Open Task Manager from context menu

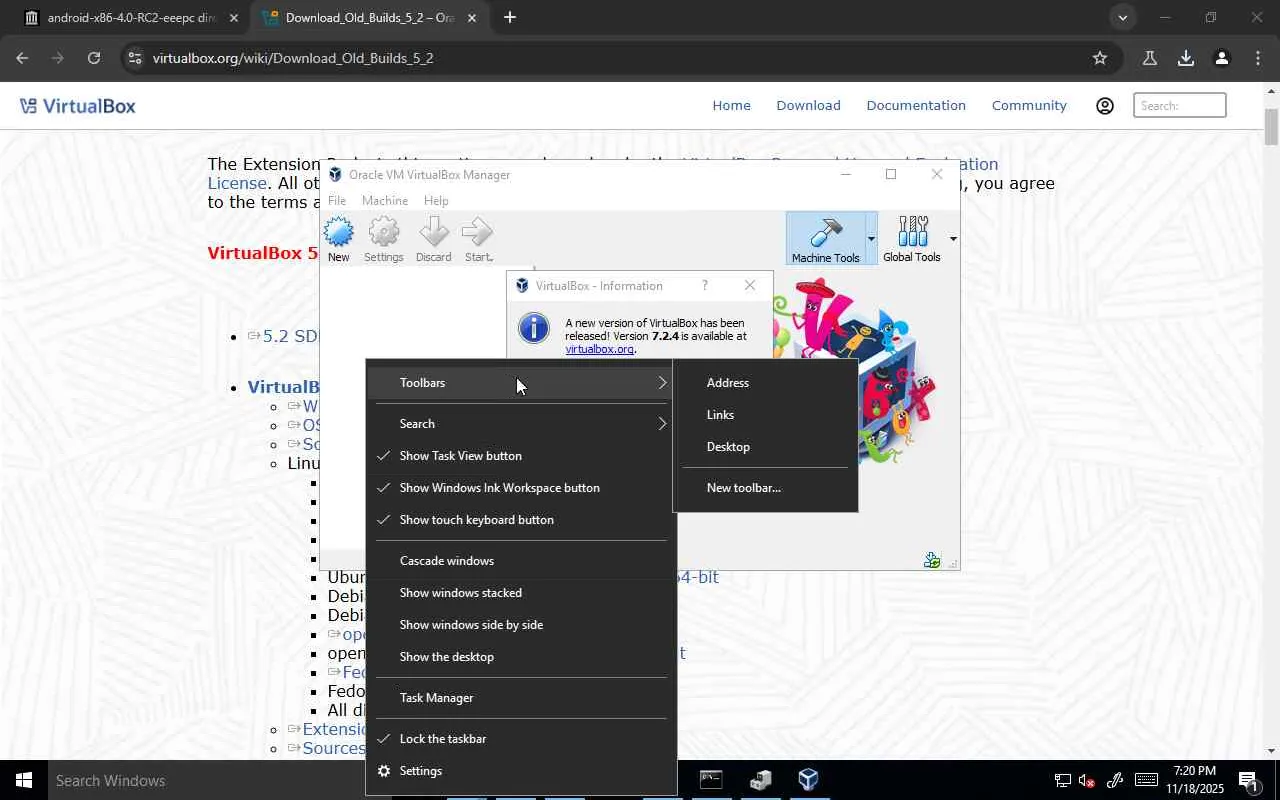521,698
